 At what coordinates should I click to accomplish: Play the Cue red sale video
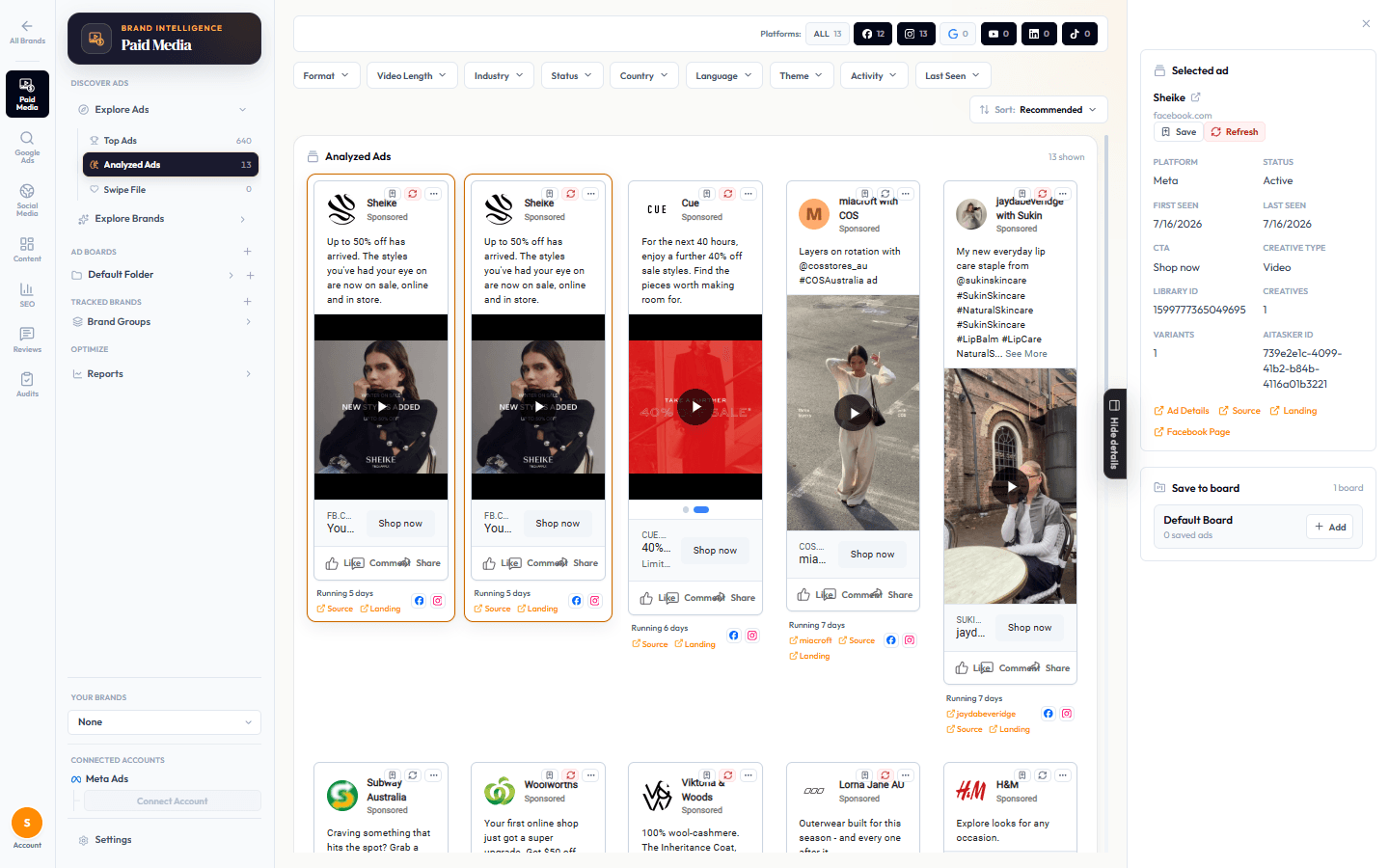[695, 406]
